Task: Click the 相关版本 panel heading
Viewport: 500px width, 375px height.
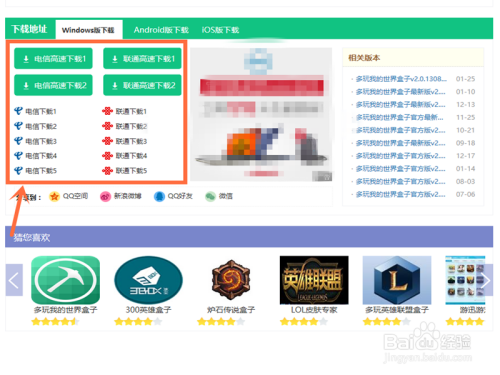Action: tap(364, 58)
